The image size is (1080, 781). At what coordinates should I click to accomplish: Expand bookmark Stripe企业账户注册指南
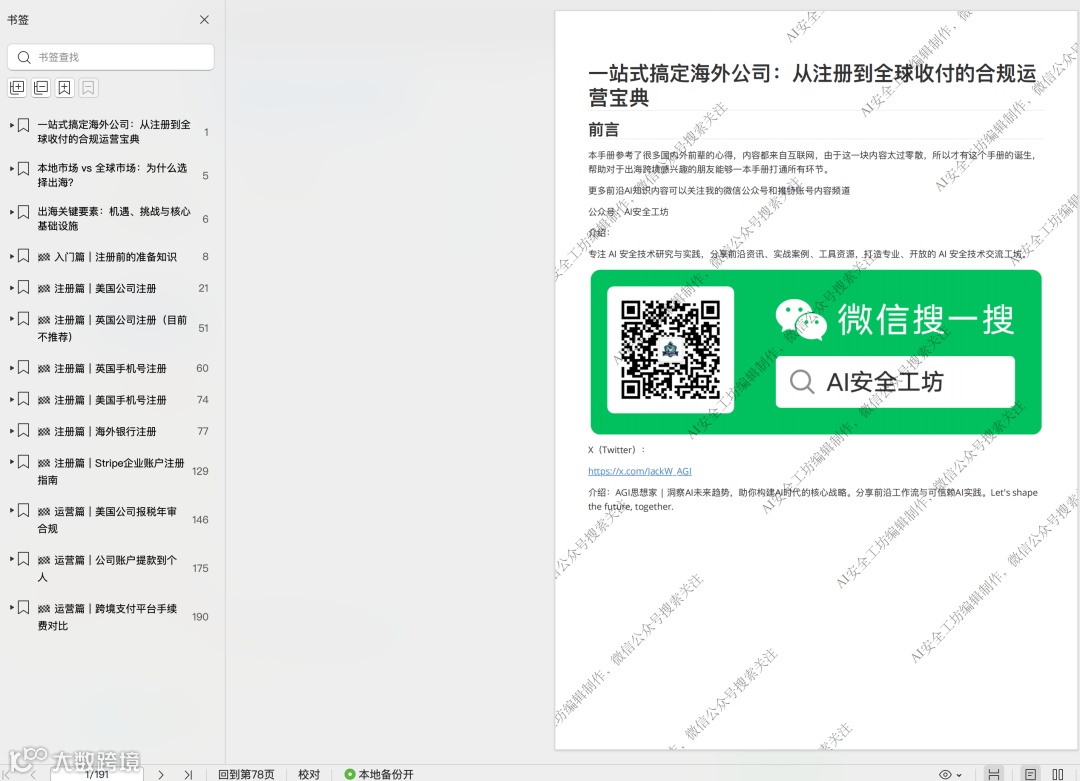pos(12,462)
